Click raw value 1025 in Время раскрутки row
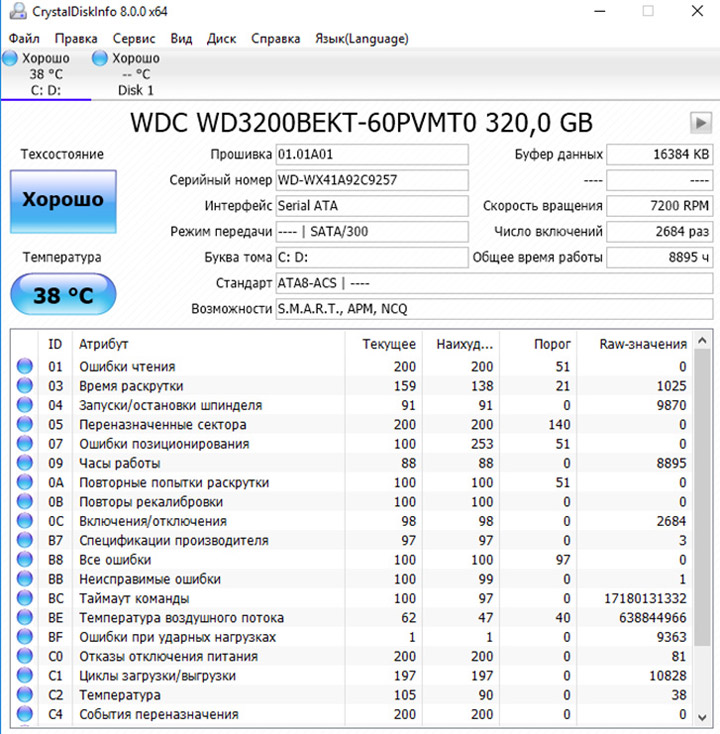Viewport: 720px width, 734px height. click(x=671, y=386)
